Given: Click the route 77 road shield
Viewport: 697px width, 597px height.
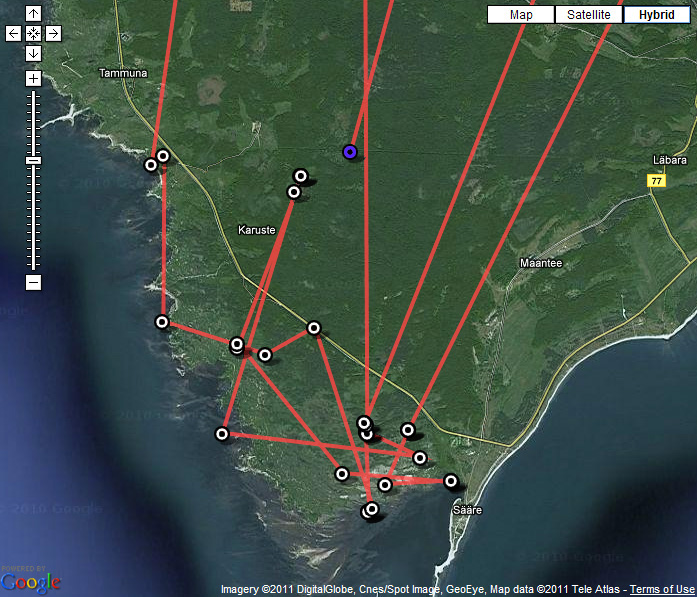Looking at the screenshot, I should [x=656, y=181].
